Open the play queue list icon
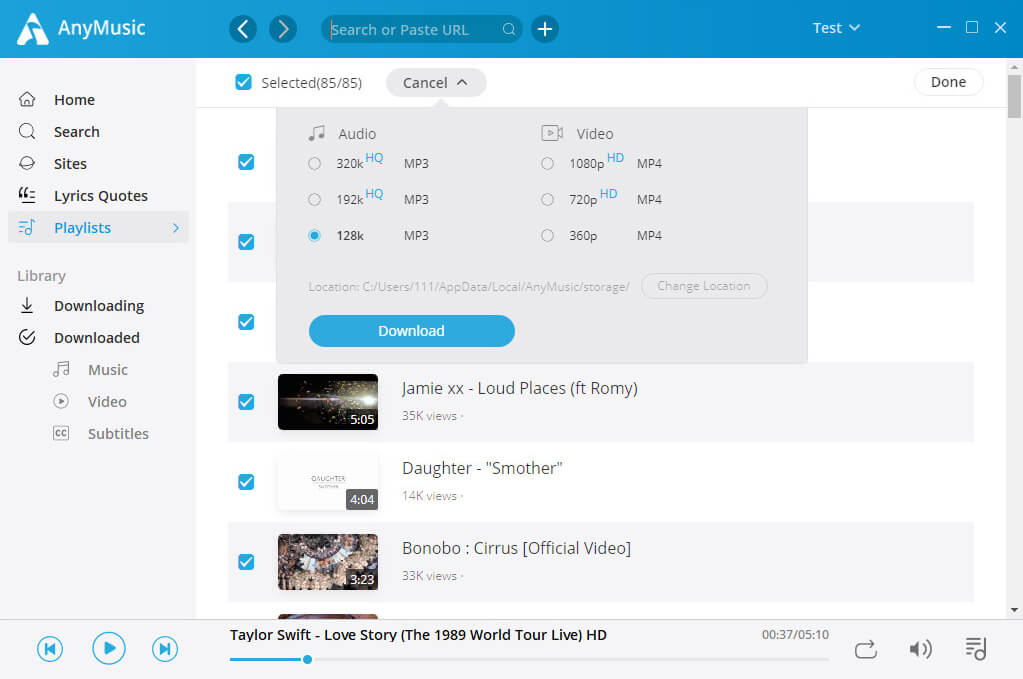The image size is (1023, 679). click(x=976, y=648)
